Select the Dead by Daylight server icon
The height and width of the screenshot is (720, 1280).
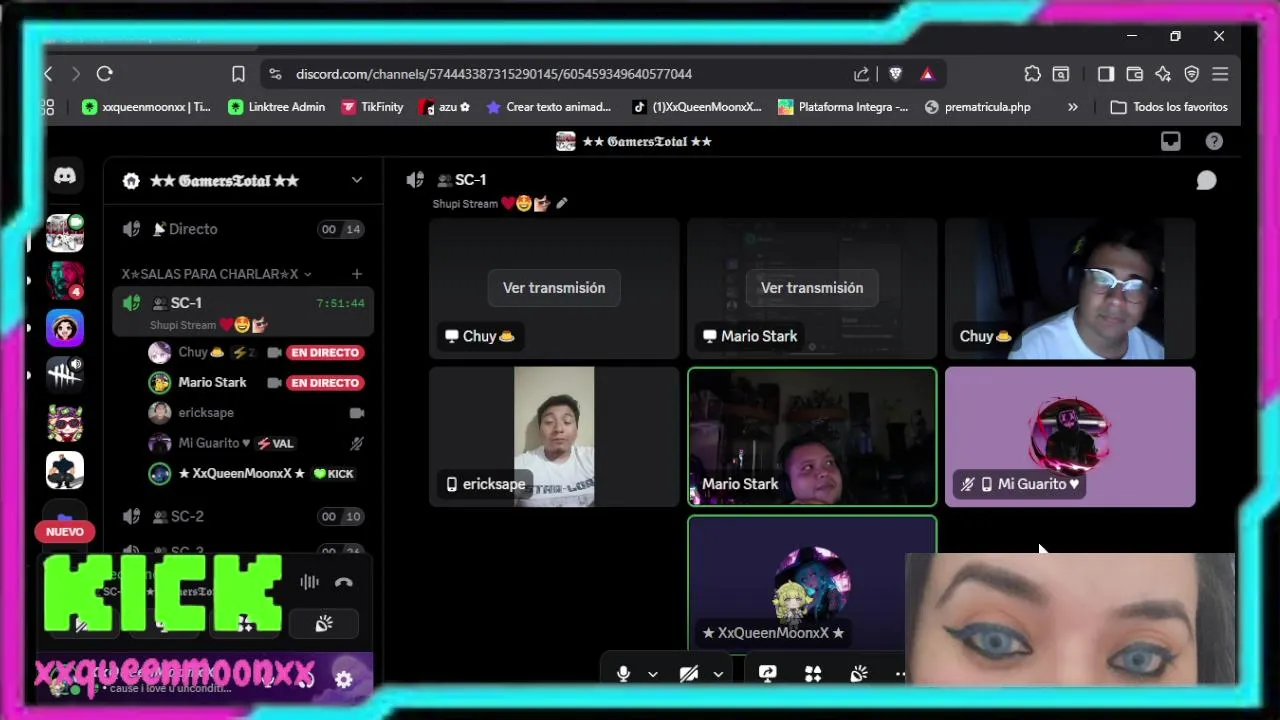[65, 375]
